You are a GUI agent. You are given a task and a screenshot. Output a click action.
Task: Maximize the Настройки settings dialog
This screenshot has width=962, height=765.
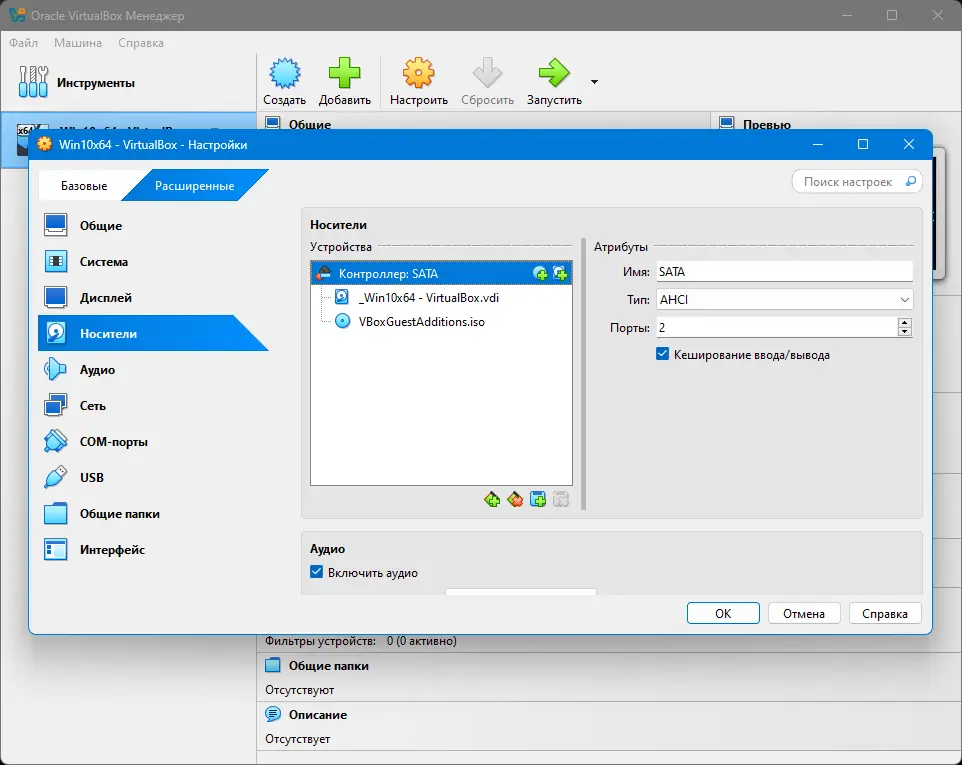pos(863,144)
